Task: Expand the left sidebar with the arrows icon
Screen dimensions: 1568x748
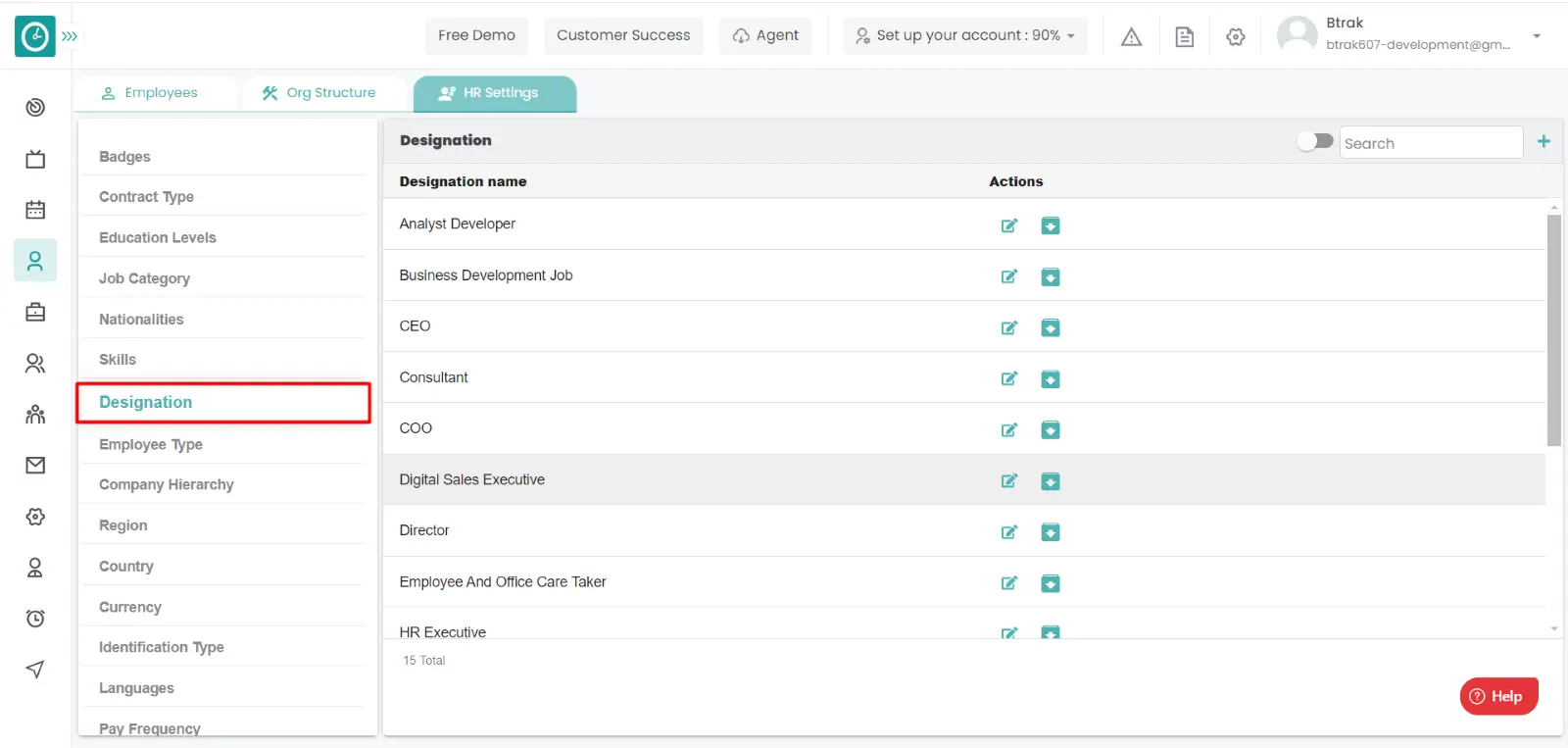Action: (x=70, y=36)
